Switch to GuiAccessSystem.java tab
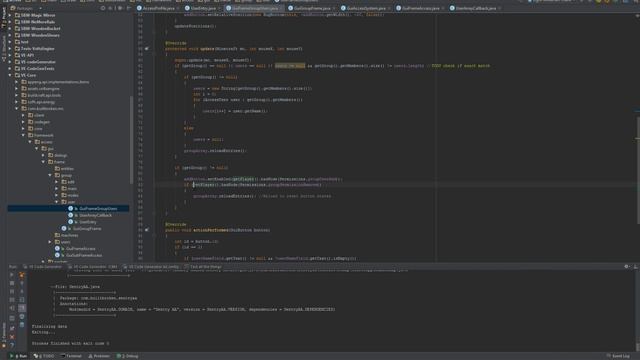Image resolution: width=640 pixels, height=360 pixels. [366, 8]
